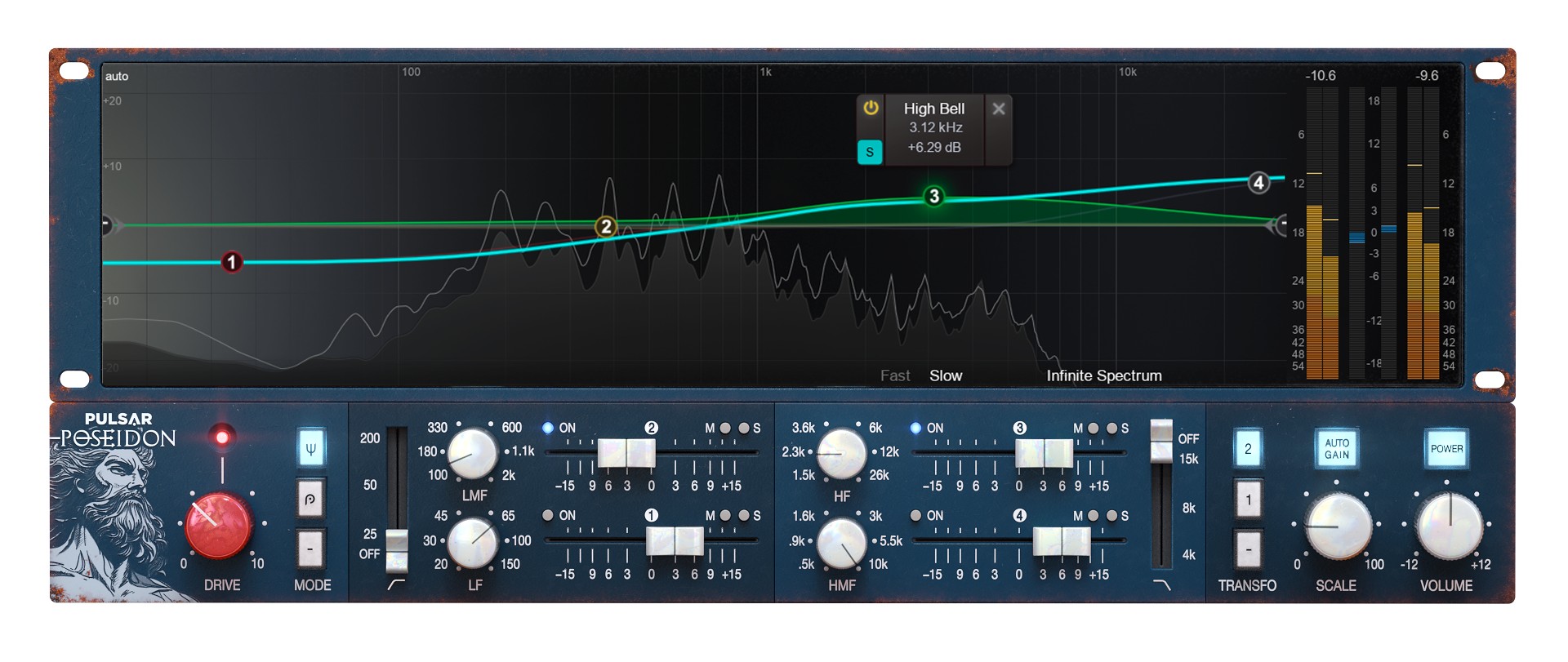Click the red Drive LED indicator

222,437
